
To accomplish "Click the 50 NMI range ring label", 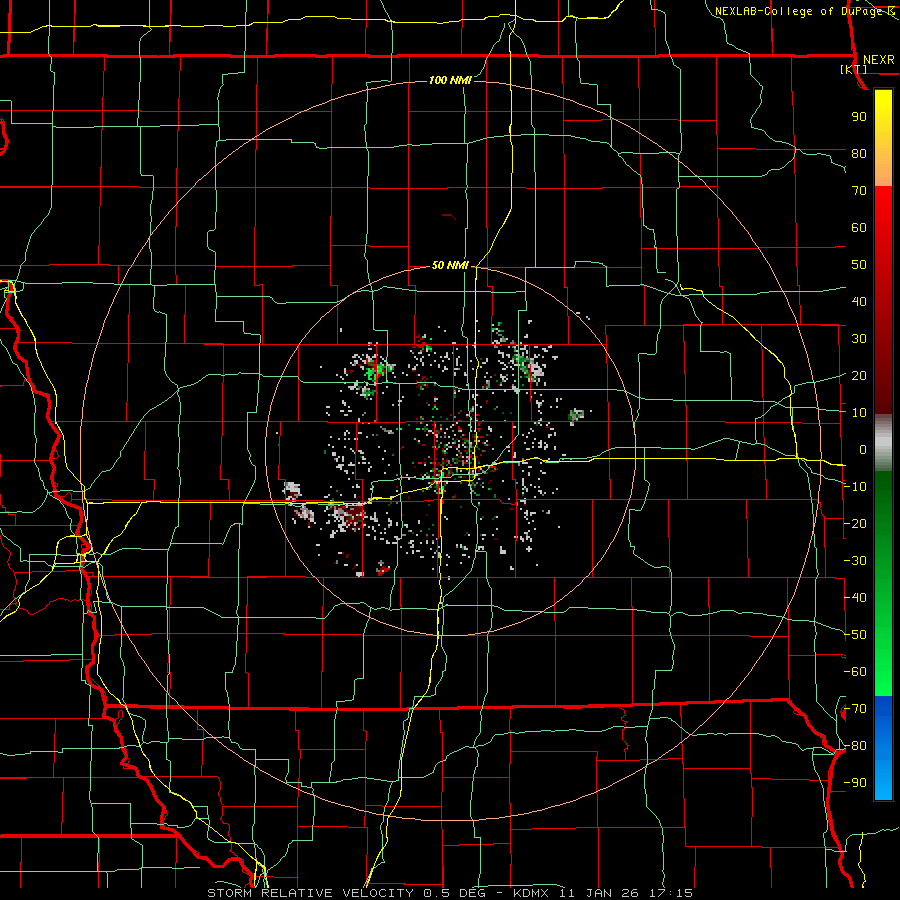I will (x=451, y=265).
